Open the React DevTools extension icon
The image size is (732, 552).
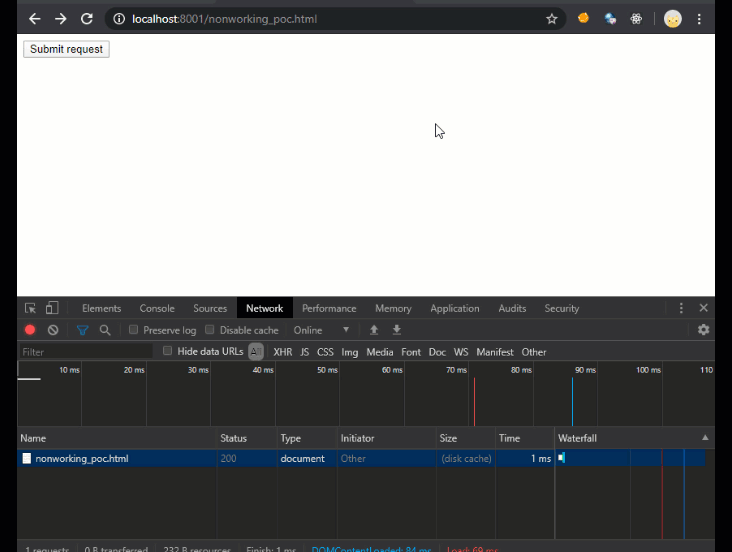[636, 19]
